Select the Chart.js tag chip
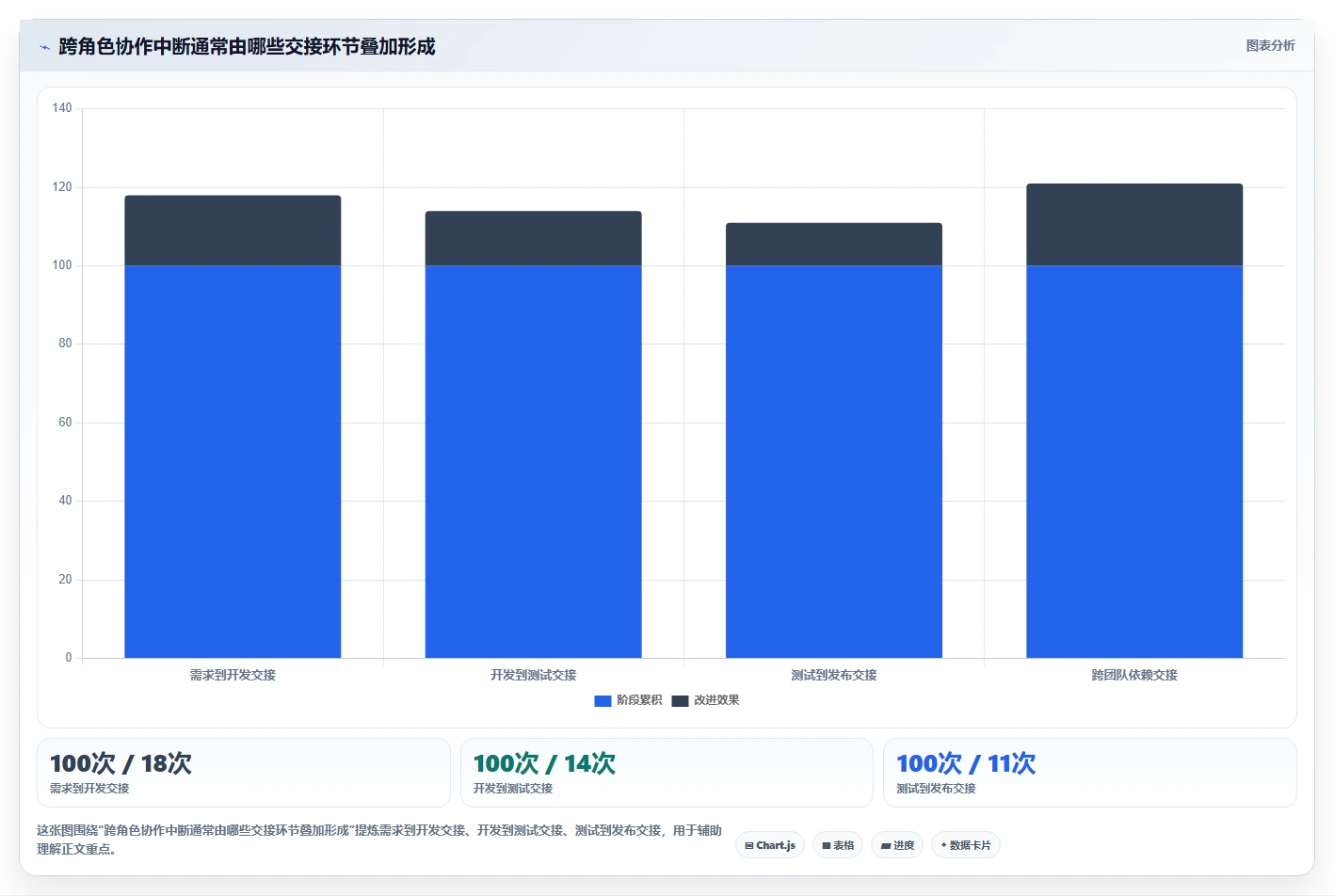The width and height of the screenshot is (1334, 896). click(x=770, y=845)
